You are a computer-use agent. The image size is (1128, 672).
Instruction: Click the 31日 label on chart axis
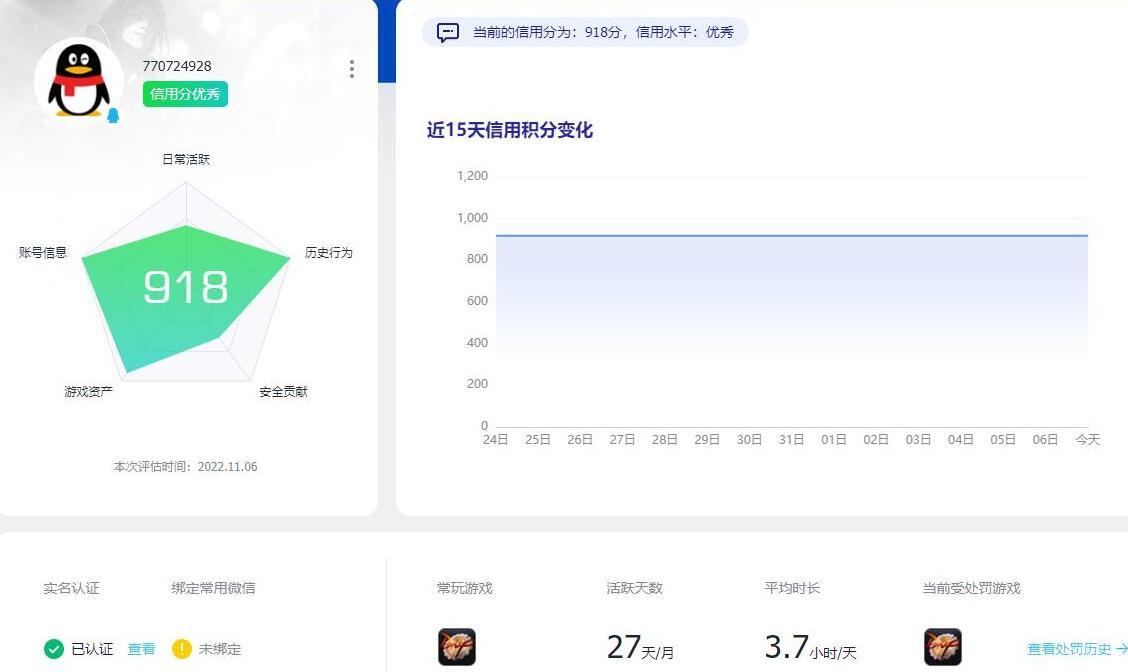pyautogui.click(x=791, y=440)
